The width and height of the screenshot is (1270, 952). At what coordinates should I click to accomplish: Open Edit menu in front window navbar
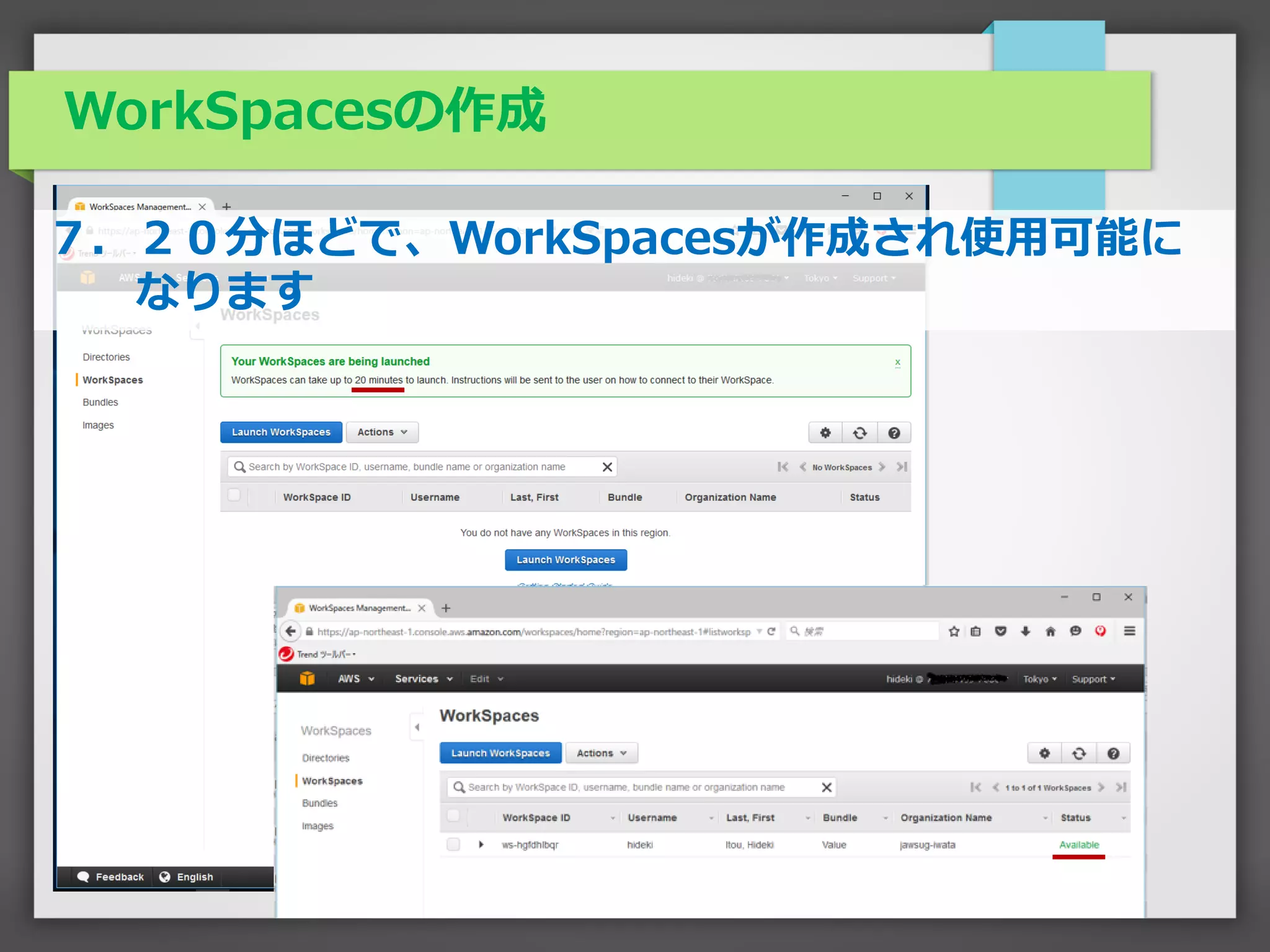coord(487,679)
